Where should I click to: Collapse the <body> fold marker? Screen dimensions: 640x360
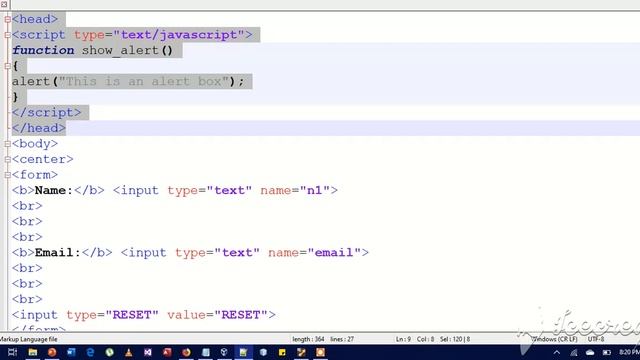click(x=7, y=144)
